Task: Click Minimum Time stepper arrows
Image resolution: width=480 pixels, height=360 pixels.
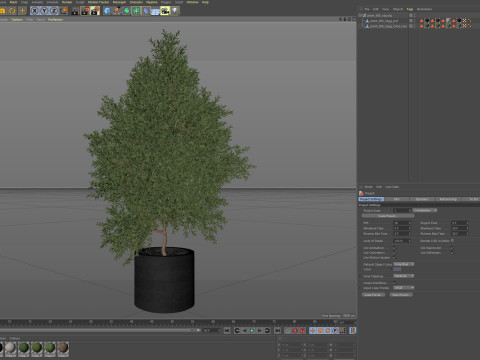Action: [x=410, y=228]
